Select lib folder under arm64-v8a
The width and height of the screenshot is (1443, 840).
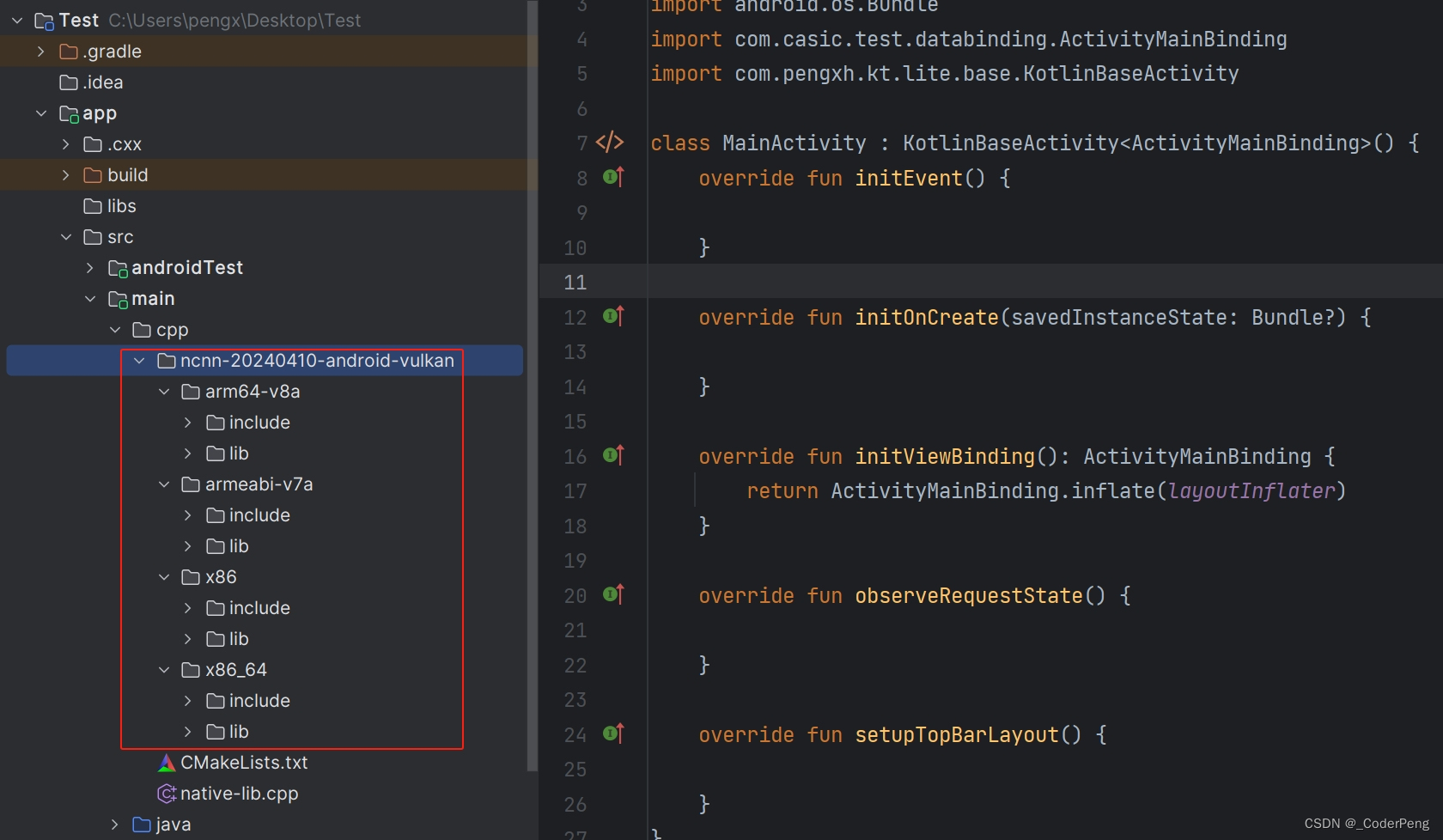[239, 453]
